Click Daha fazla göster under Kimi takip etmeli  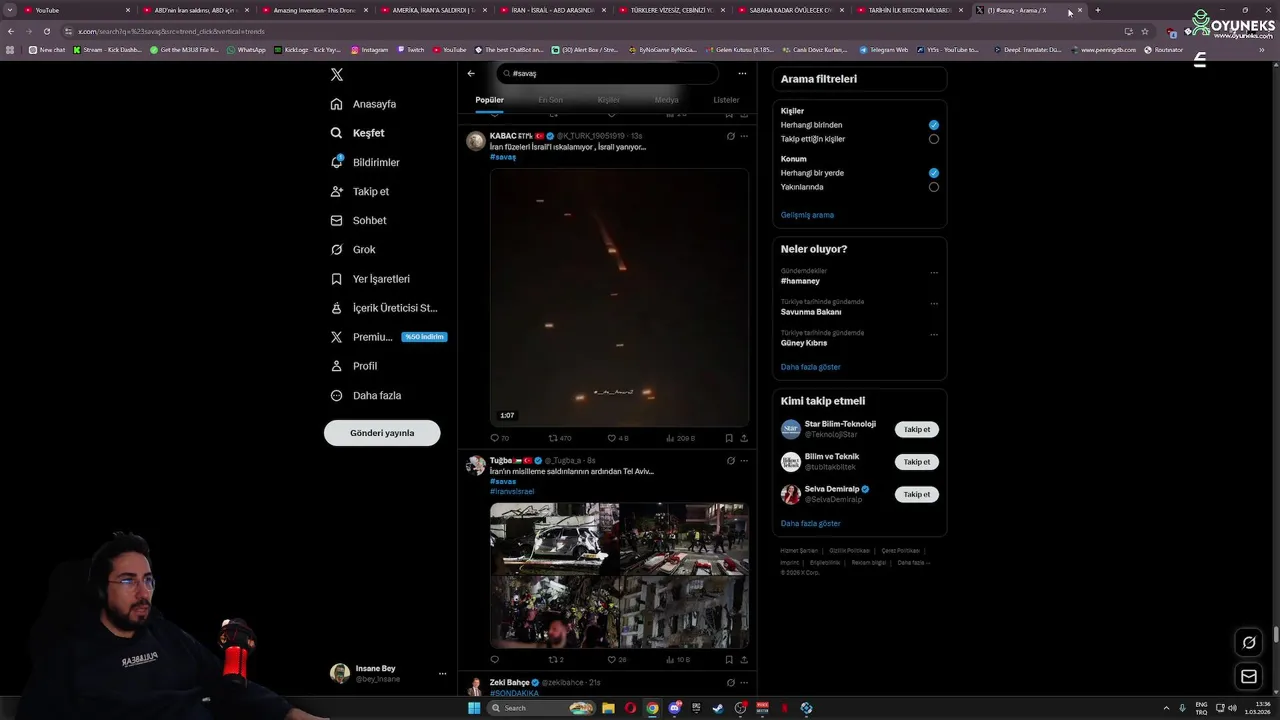pos(810,524)
